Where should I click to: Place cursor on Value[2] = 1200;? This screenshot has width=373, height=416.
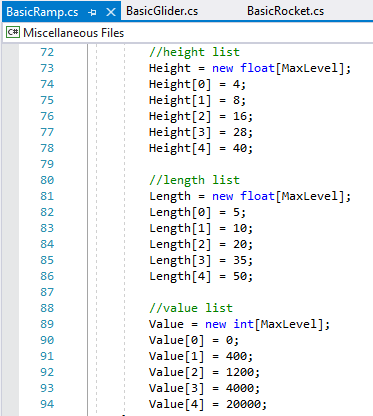[204, 372]
